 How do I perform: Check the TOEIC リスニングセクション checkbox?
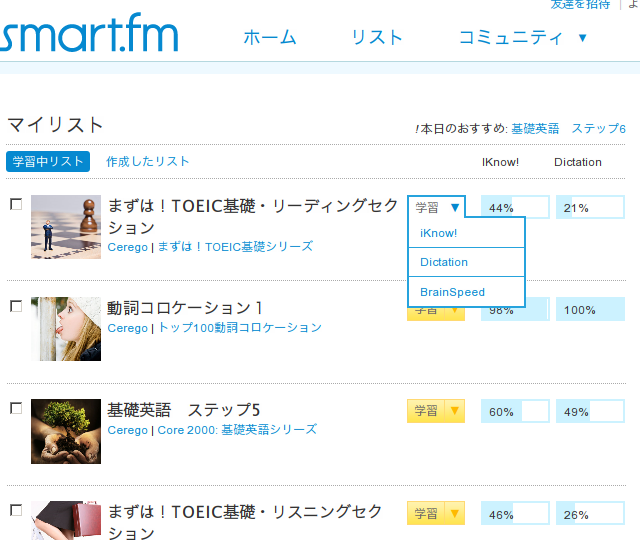16,510
